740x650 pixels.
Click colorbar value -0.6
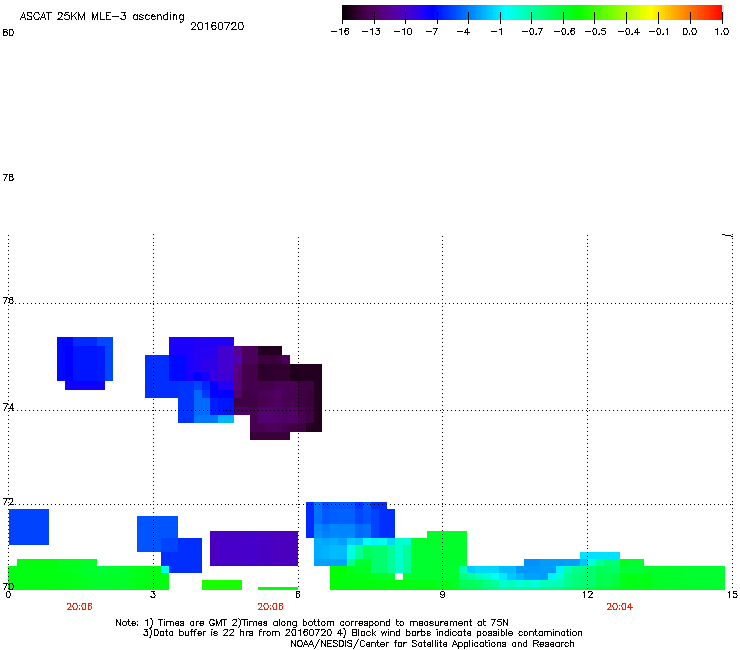tap(564, 32)
